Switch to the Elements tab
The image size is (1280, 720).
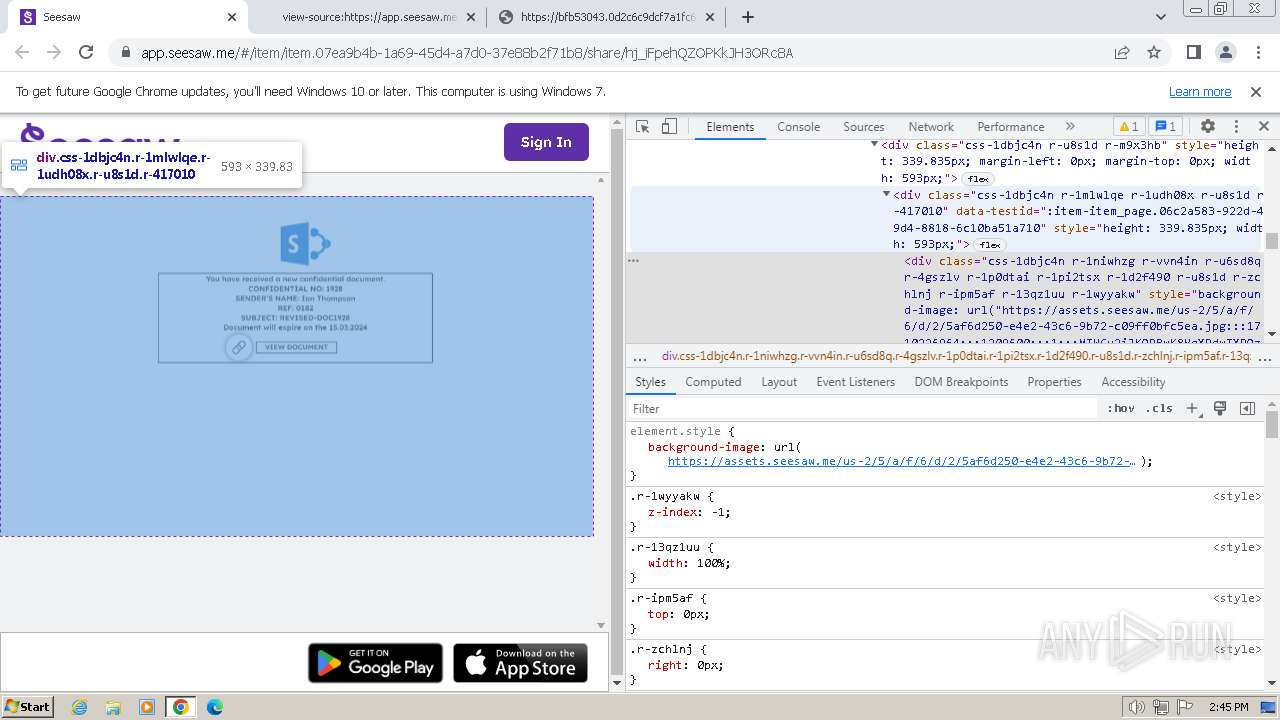click(730, 127)
